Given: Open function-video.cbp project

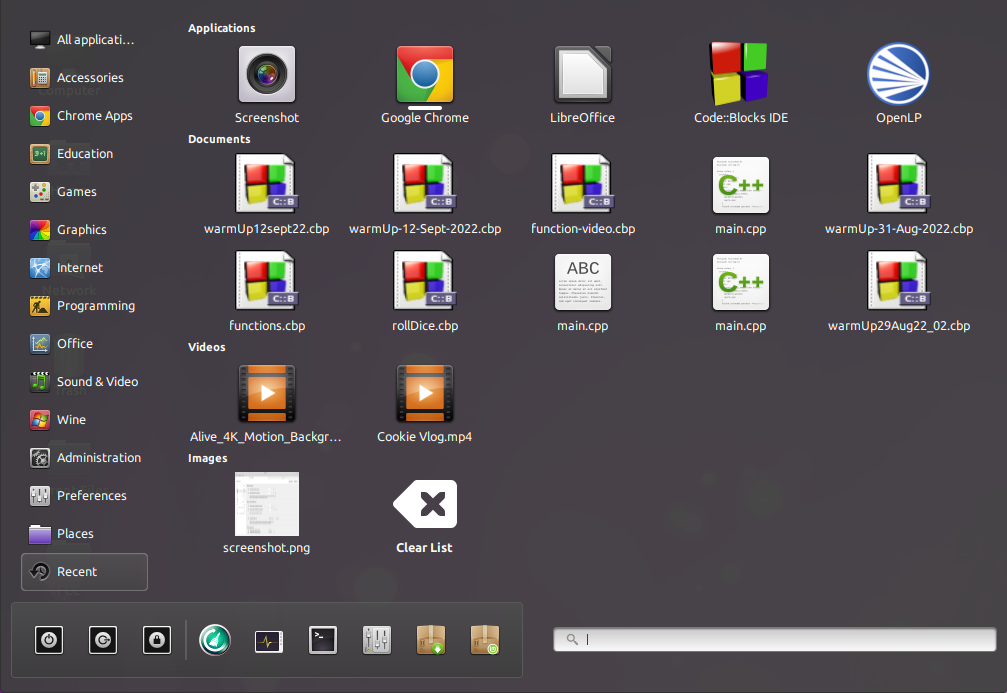Looking at the screenshot, I should (x=582, y=195).
